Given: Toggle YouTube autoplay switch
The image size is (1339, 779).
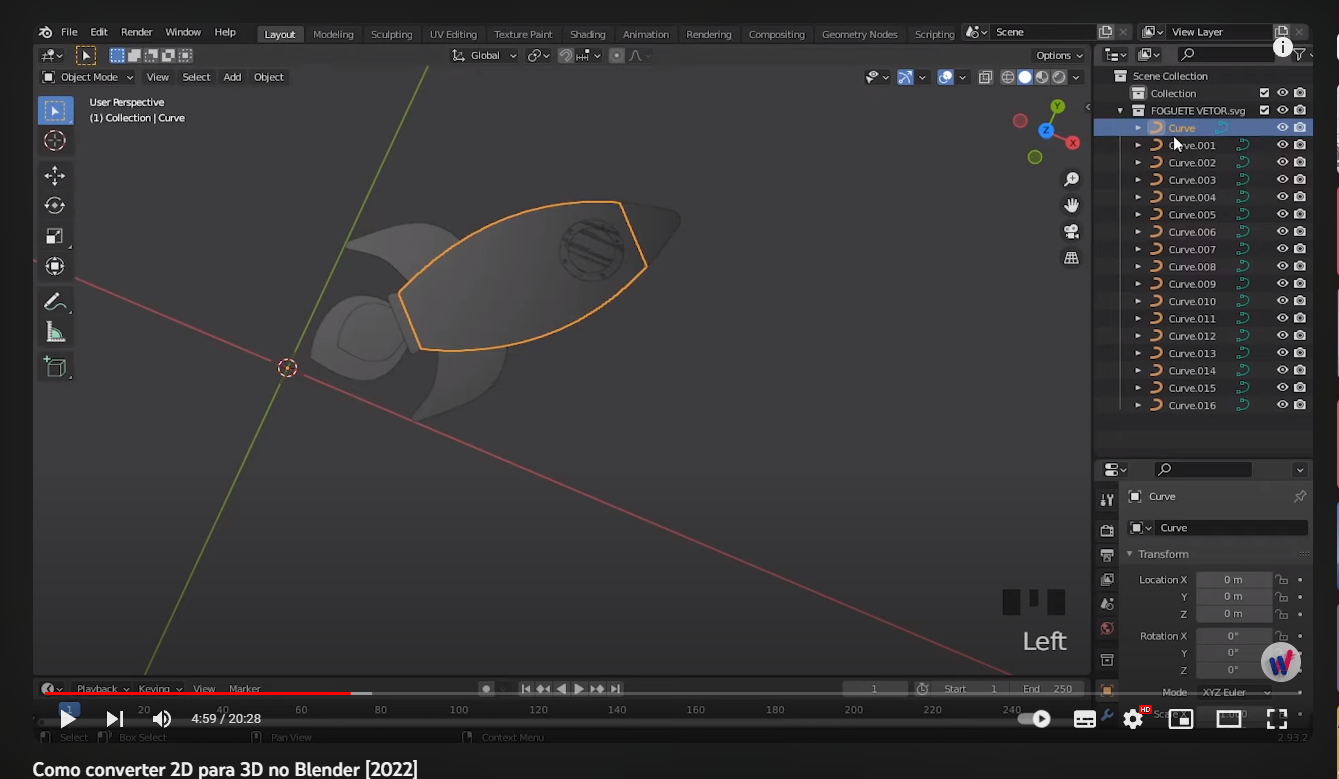Looking at the screenshot, I should point(1035,718).
